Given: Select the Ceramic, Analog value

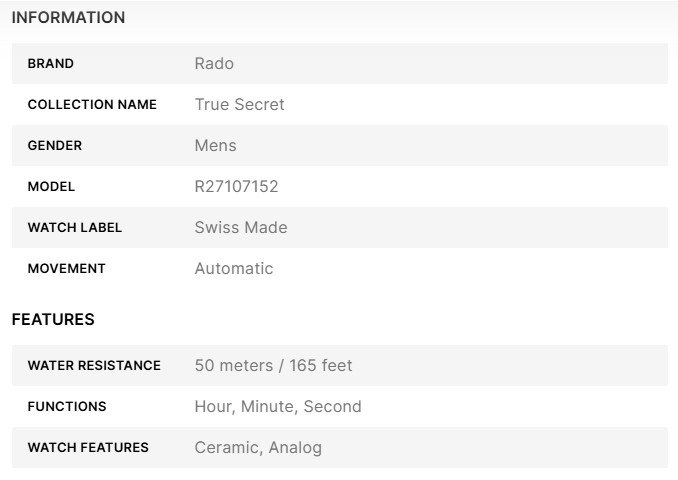Looking at the screenshot, I should pyautogui.click(x=258, y=448).
